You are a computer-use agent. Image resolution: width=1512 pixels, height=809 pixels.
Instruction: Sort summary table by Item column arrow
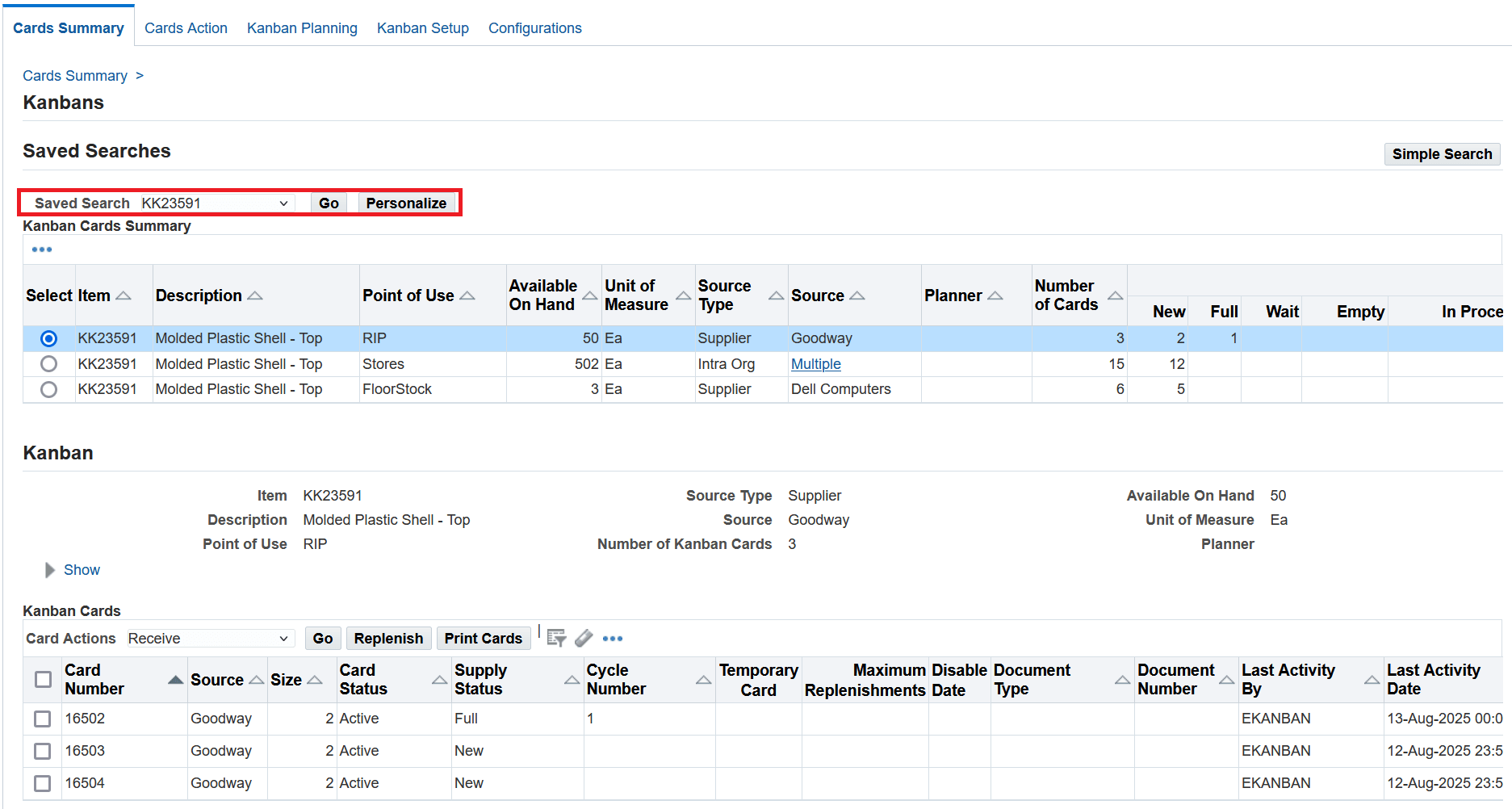tap(124, 296)
